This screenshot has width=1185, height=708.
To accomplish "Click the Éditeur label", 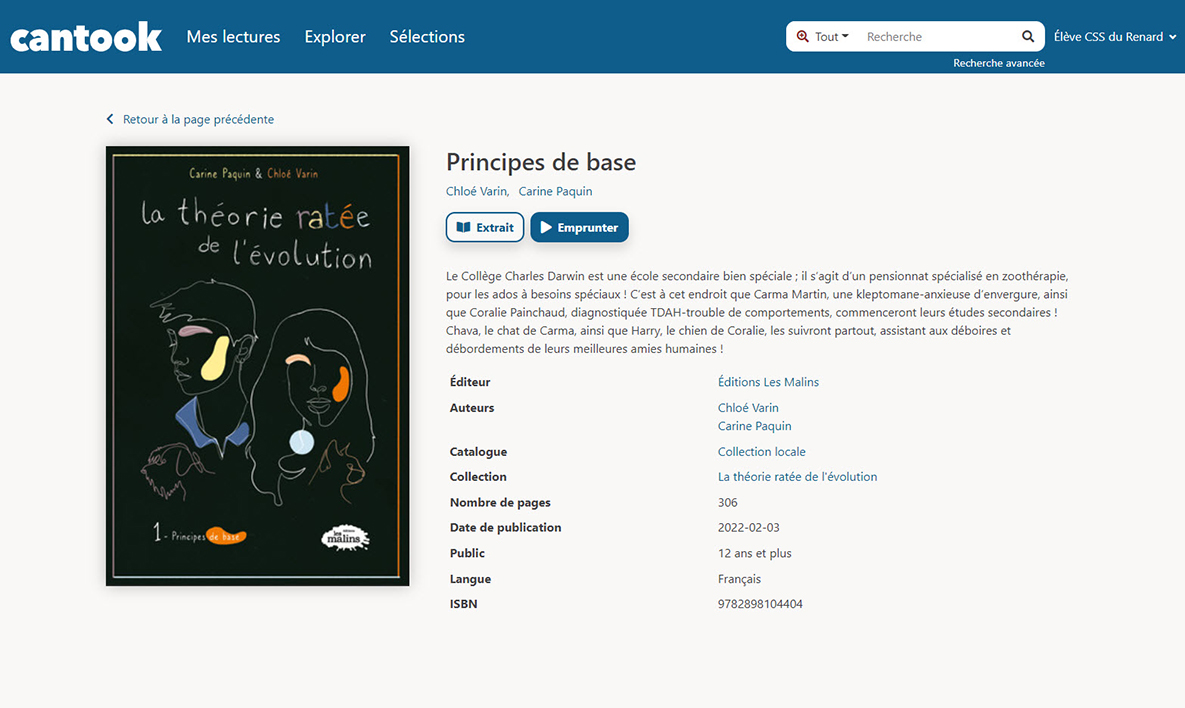I will point(470,382).
